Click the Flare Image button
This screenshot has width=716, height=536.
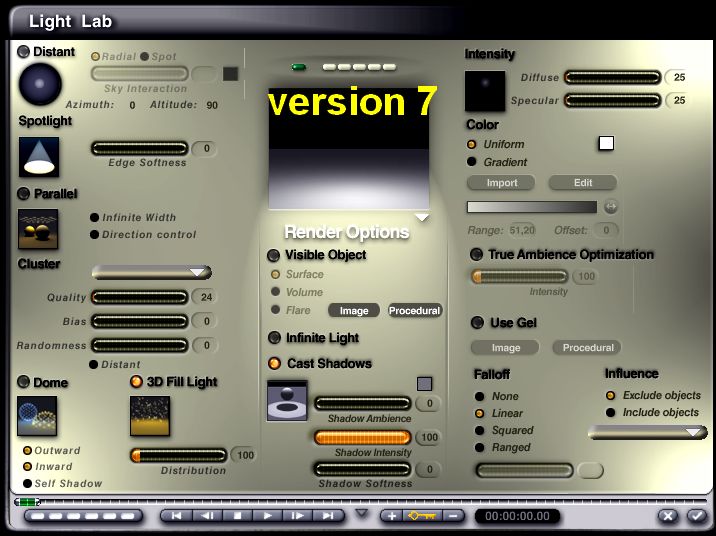(354, 310)
